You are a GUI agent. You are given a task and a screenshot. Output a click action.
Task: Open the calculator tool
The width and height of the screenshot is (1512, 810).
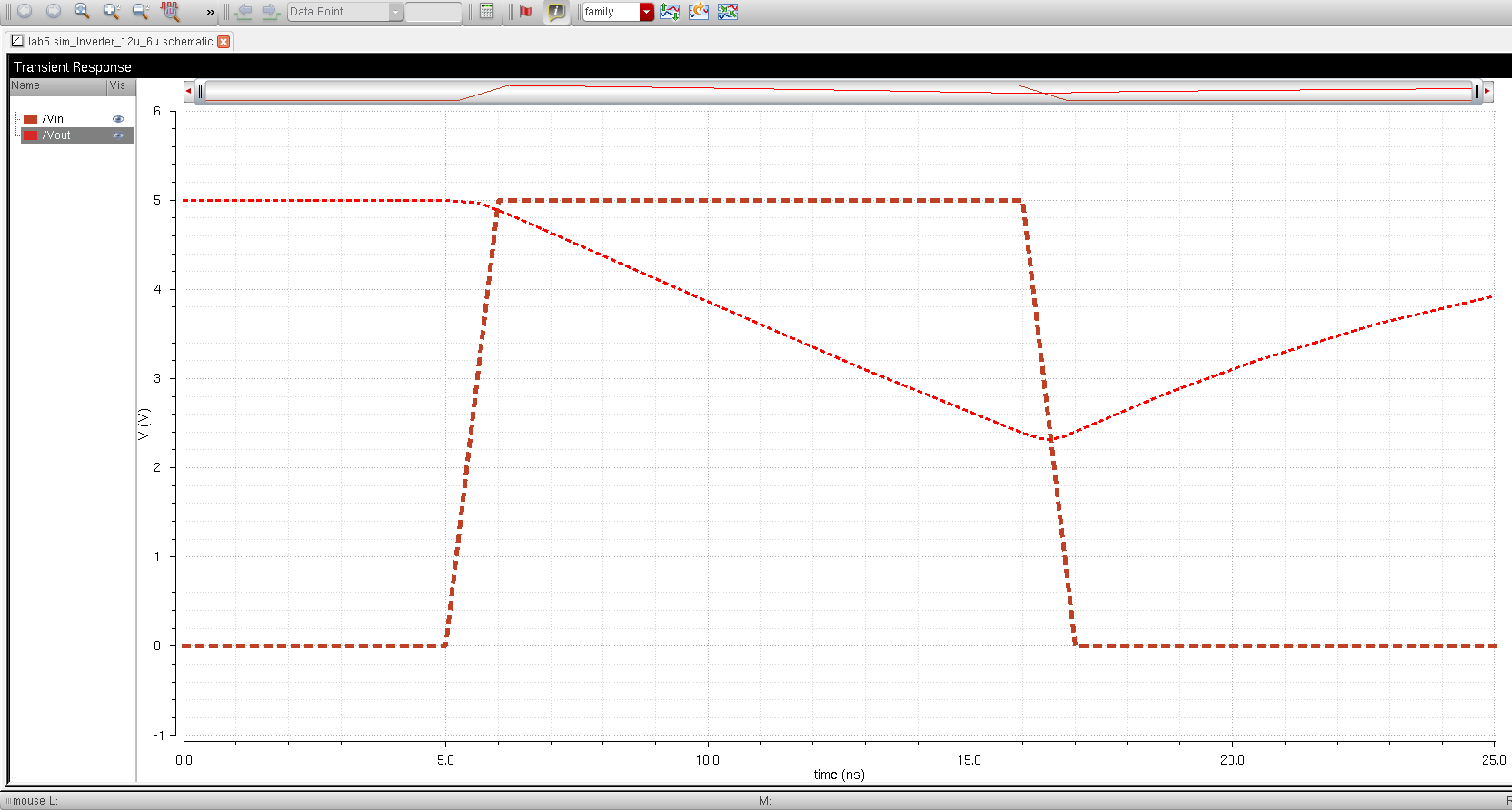[x=487, y=11]
